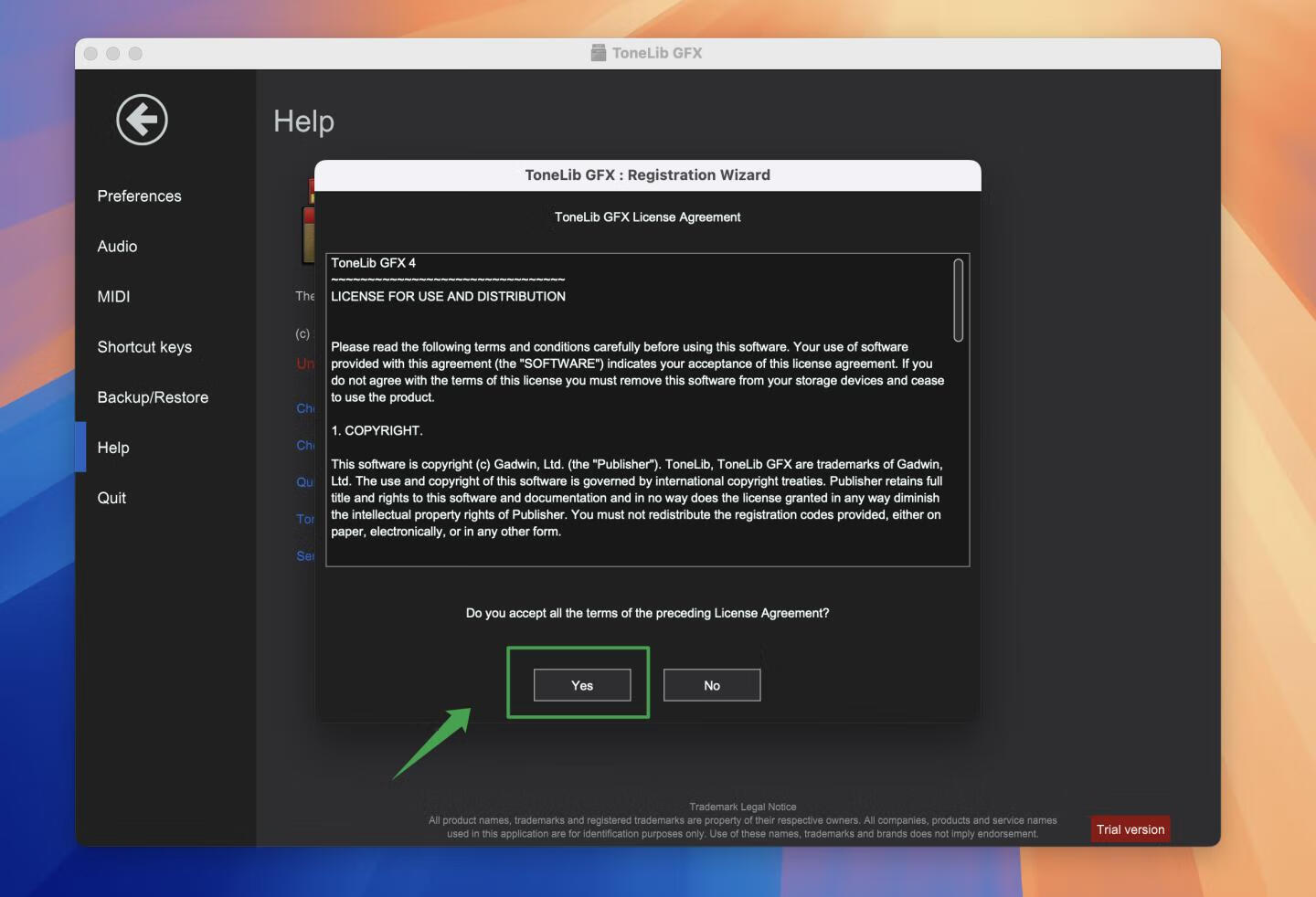Select the MIDI section

(x=113, y=297)
